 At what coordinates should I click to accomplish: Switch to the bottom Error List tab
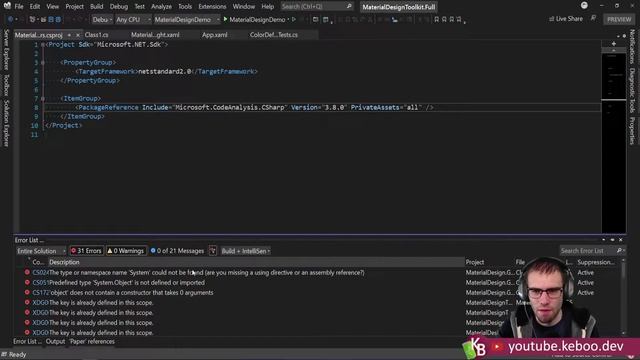coord(27,341)
